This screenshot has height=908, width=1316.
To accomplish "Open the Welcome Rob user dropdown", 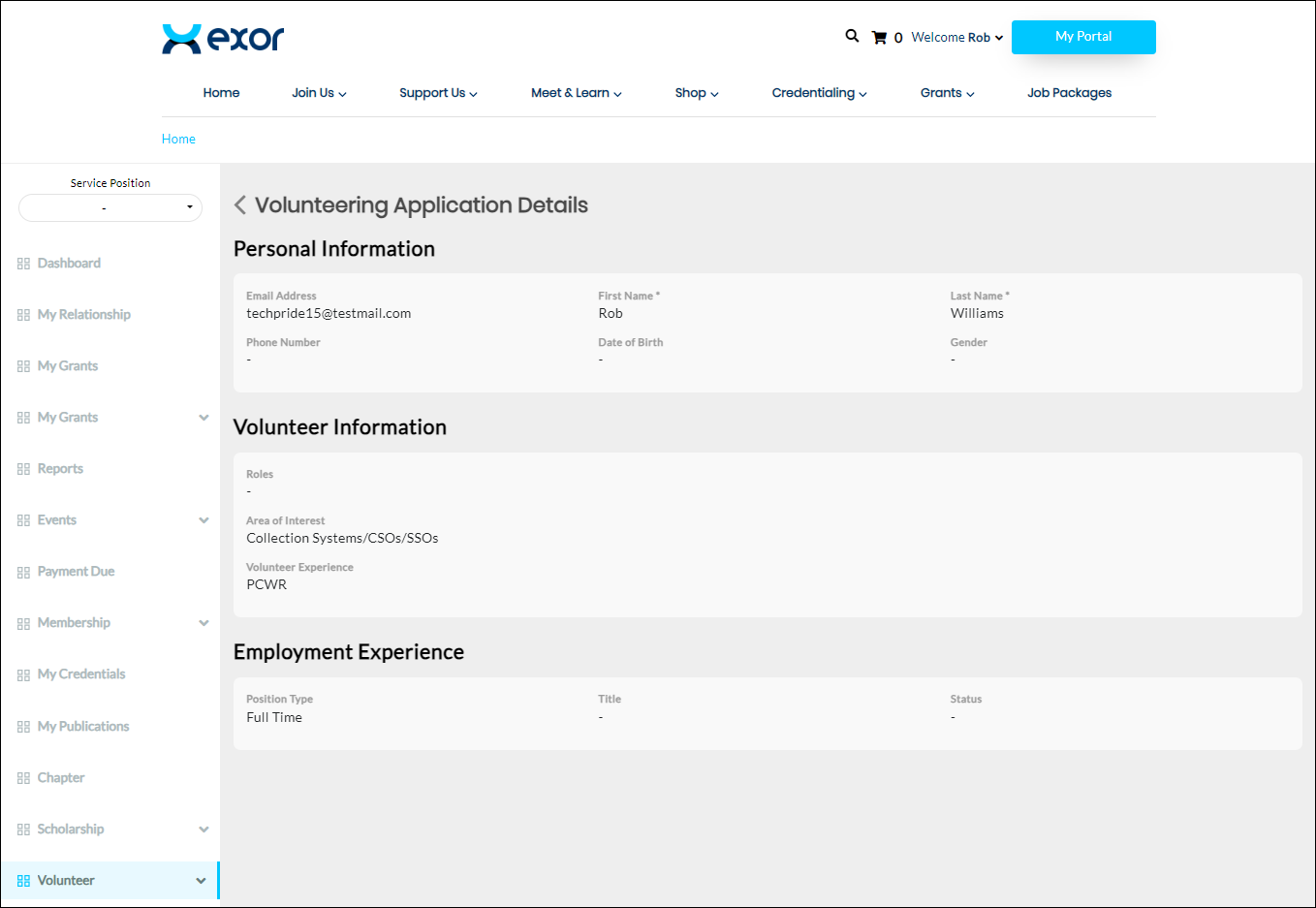I will click(956, 38).
